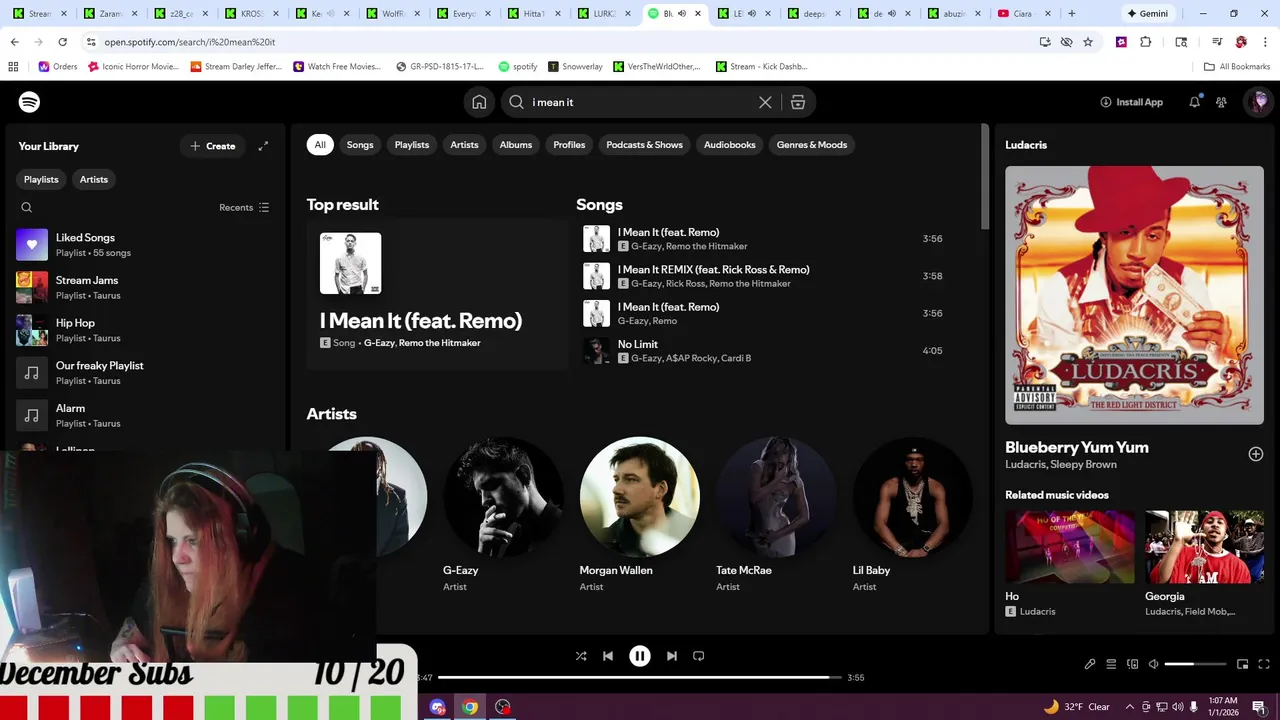The width and height of the screenshot is (1280, 720).
Task: Open top result I Mean It (feat. Remo)
Action: (x=437, y=295)
